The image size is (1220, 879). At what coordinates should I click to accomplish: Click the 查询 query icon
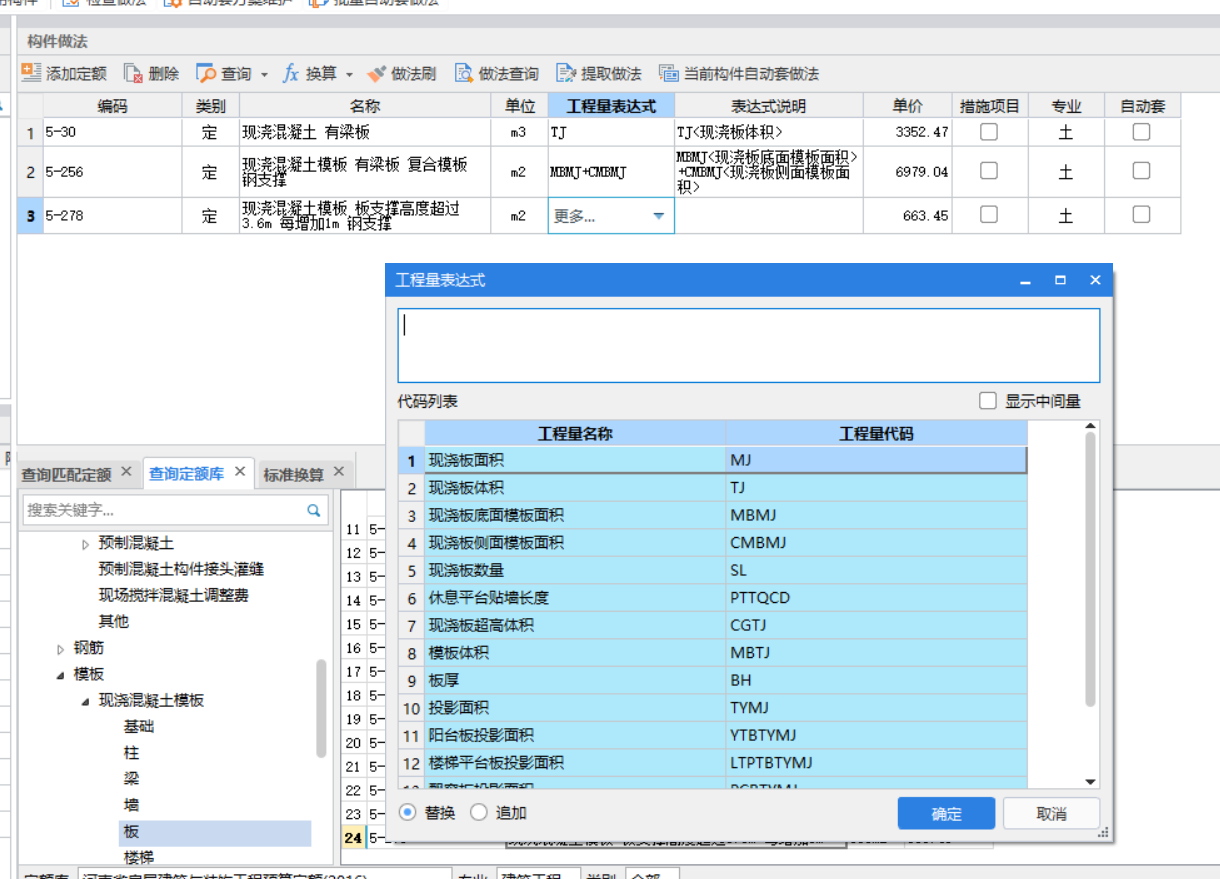pos(206,73)
